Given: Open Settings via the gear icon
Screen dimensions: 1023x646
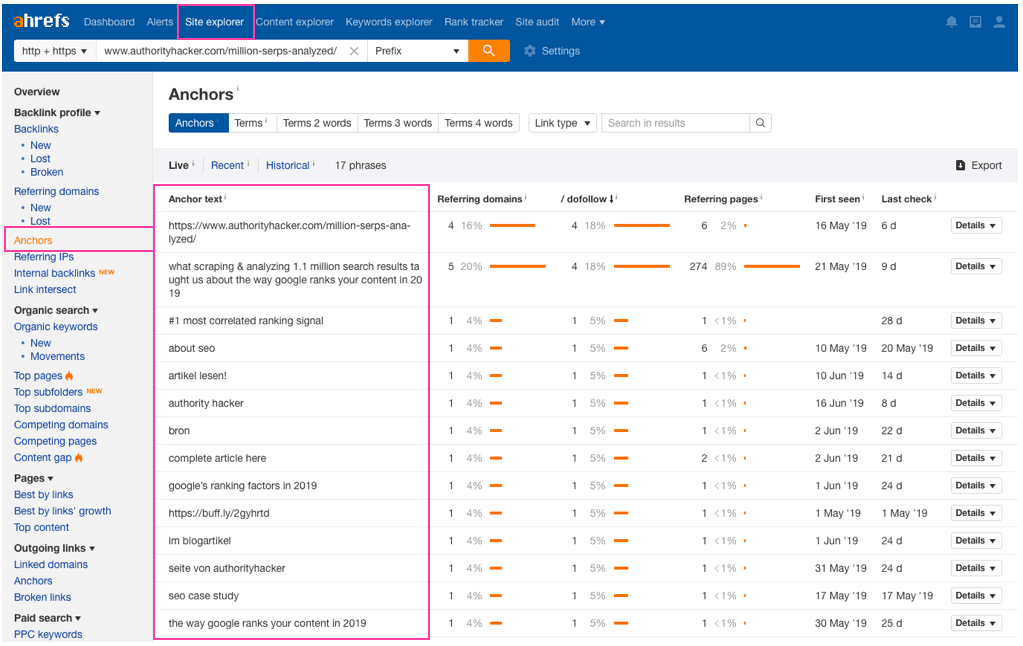Looking at the screenshot, I should pyautogui.click(x=530, y=51).
